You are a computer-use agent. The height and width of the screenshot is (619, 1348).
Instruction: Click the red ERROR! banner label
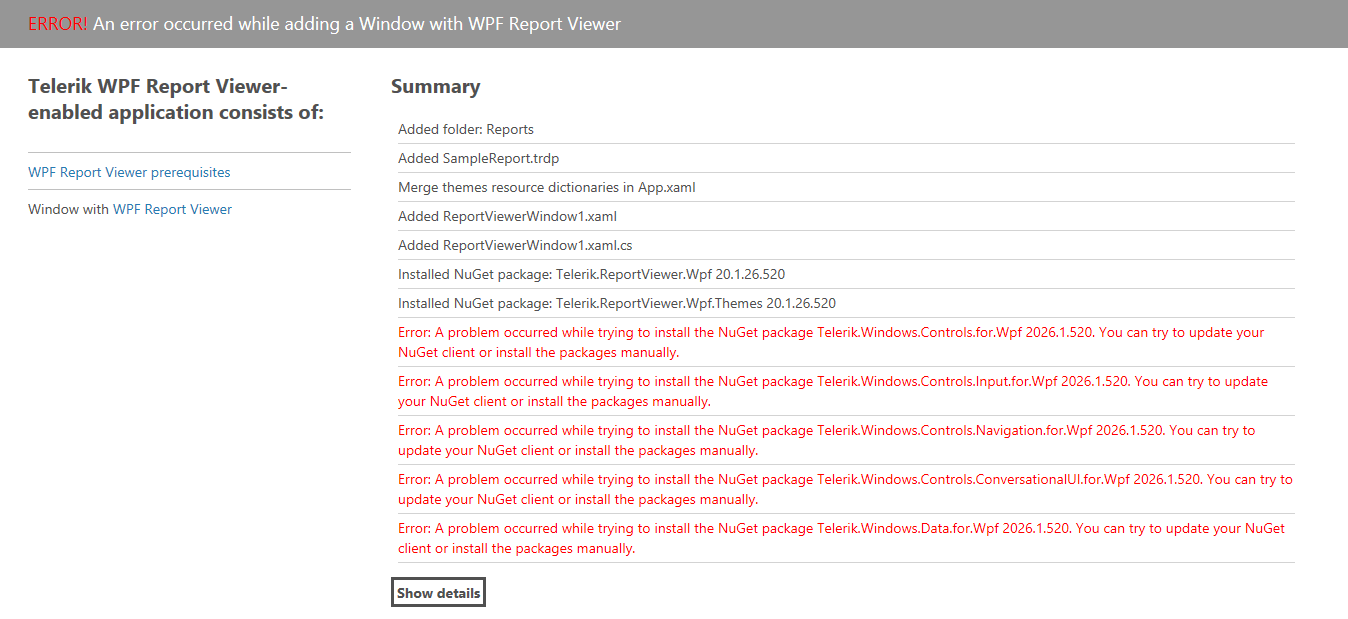[x=58, y=23]
